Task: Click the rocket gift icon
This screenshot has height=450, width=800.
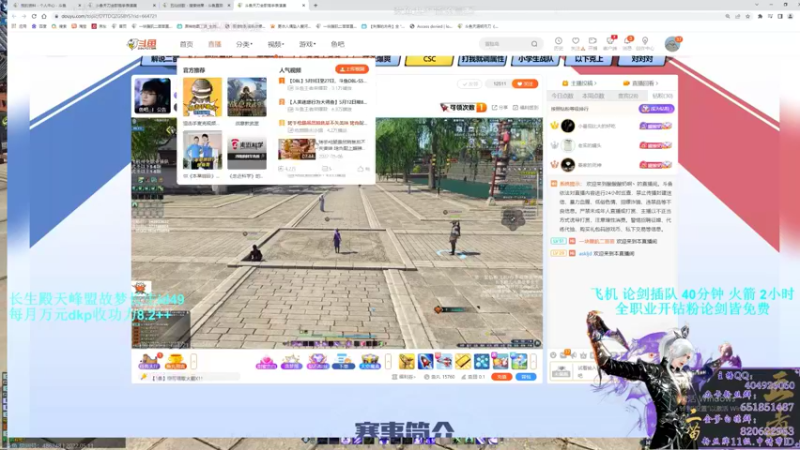Action: [426, 361]
